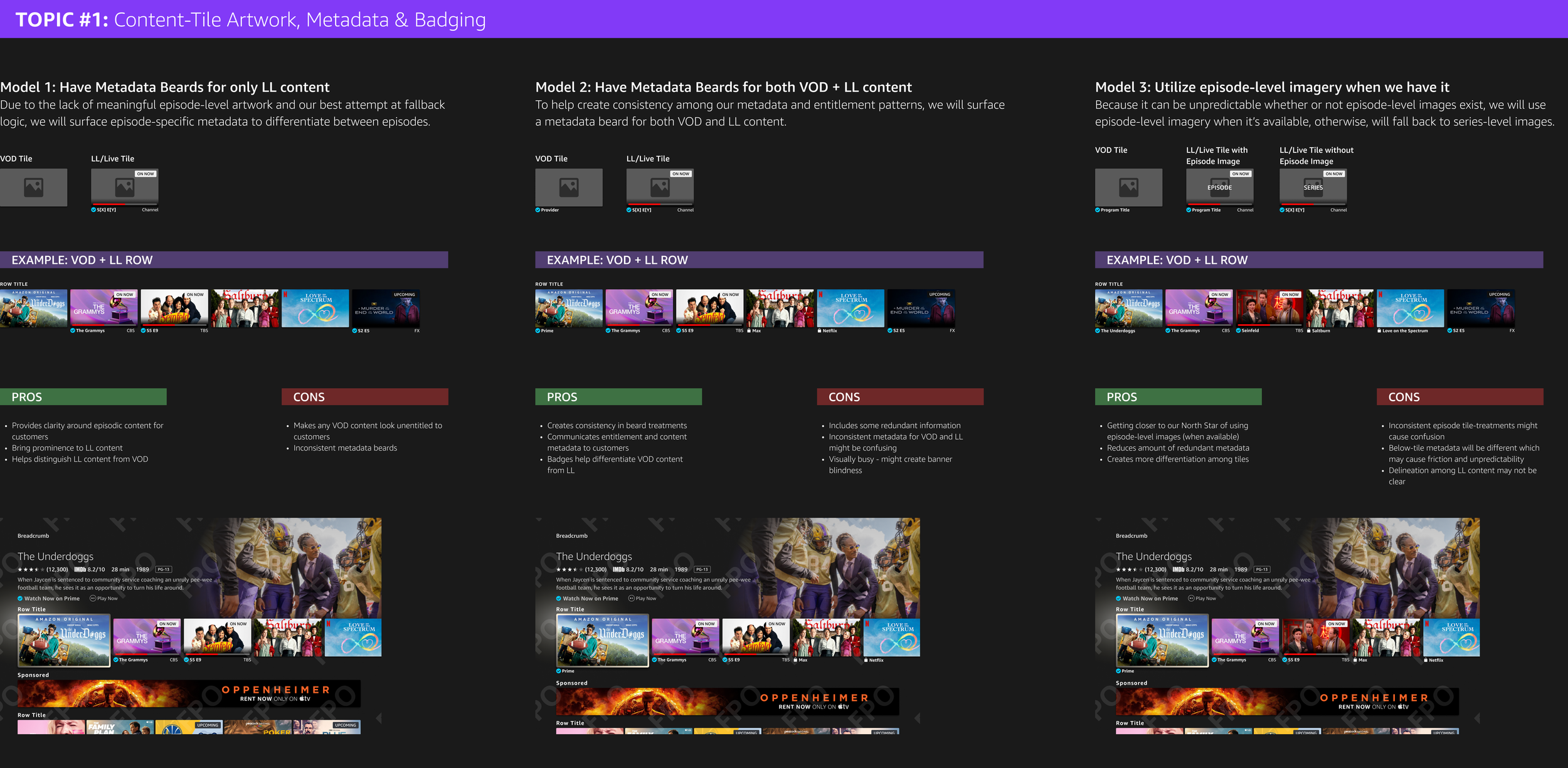Click the PG-13 rating badge in Model 1 mockup
1568x768 pixels.
[163, 569]
